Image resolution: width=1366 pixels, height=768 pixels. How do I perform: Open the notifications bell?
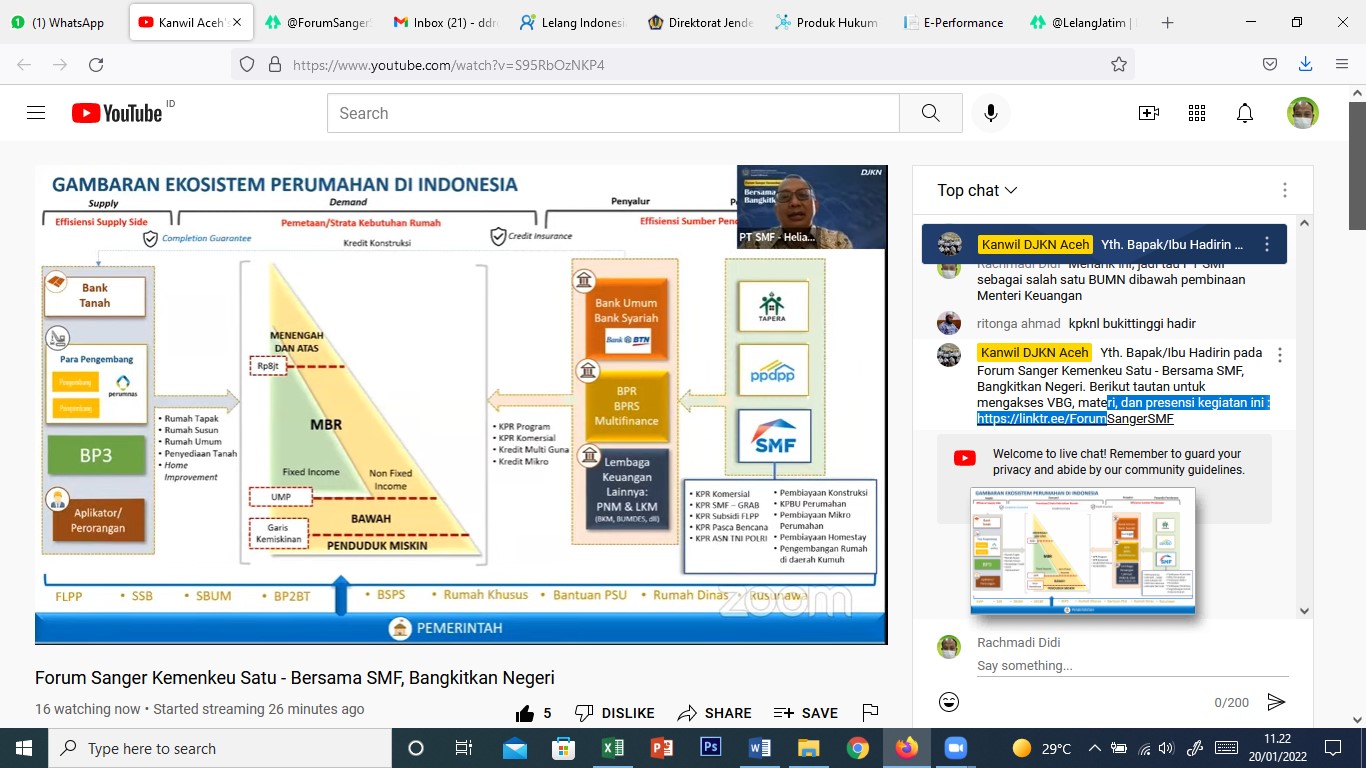click(1244, 113)
